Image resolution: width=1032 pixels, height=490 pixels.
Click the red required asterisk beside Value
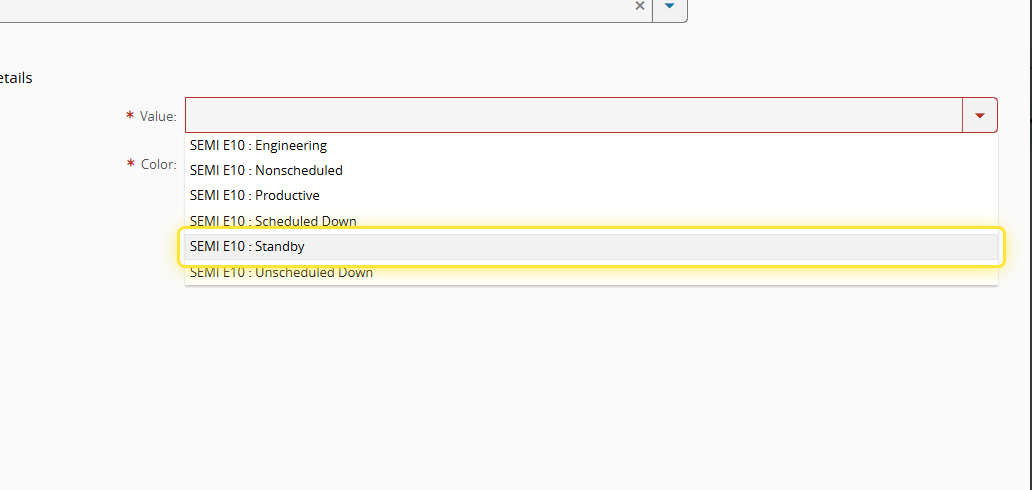click(x=130, y=117)
